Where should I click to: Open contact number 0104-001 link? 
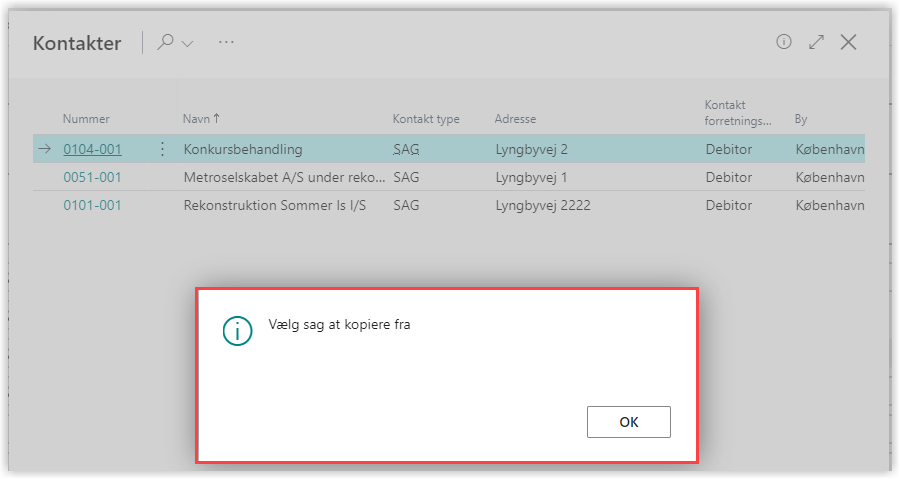pos(92,149)
